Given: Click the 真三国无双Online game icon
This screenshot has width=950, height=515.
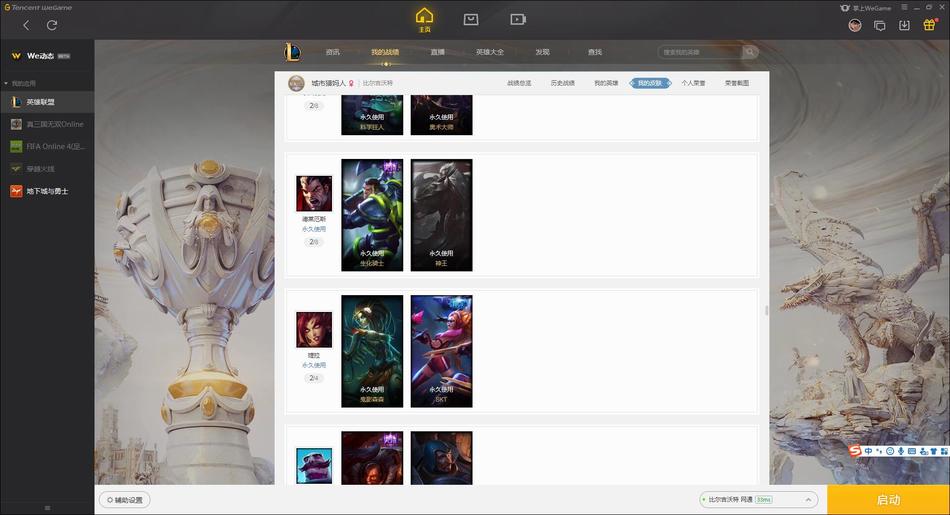Looking at the screenshot, I should [x=16, y=124].
